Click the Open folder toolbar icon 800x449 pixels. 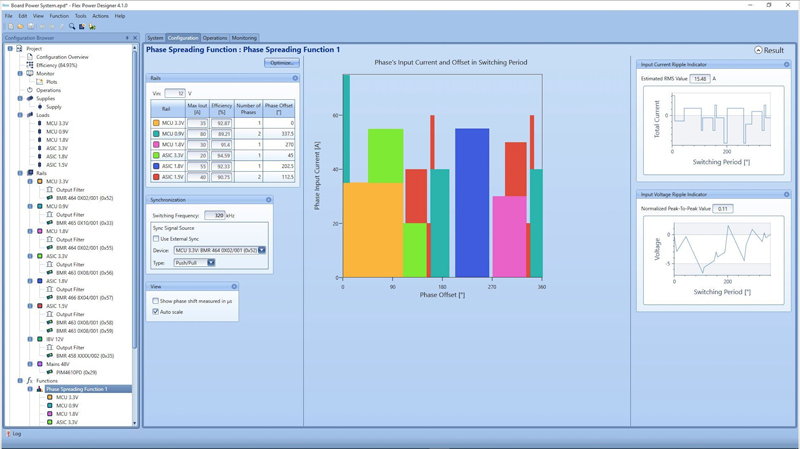coord(21,27)
